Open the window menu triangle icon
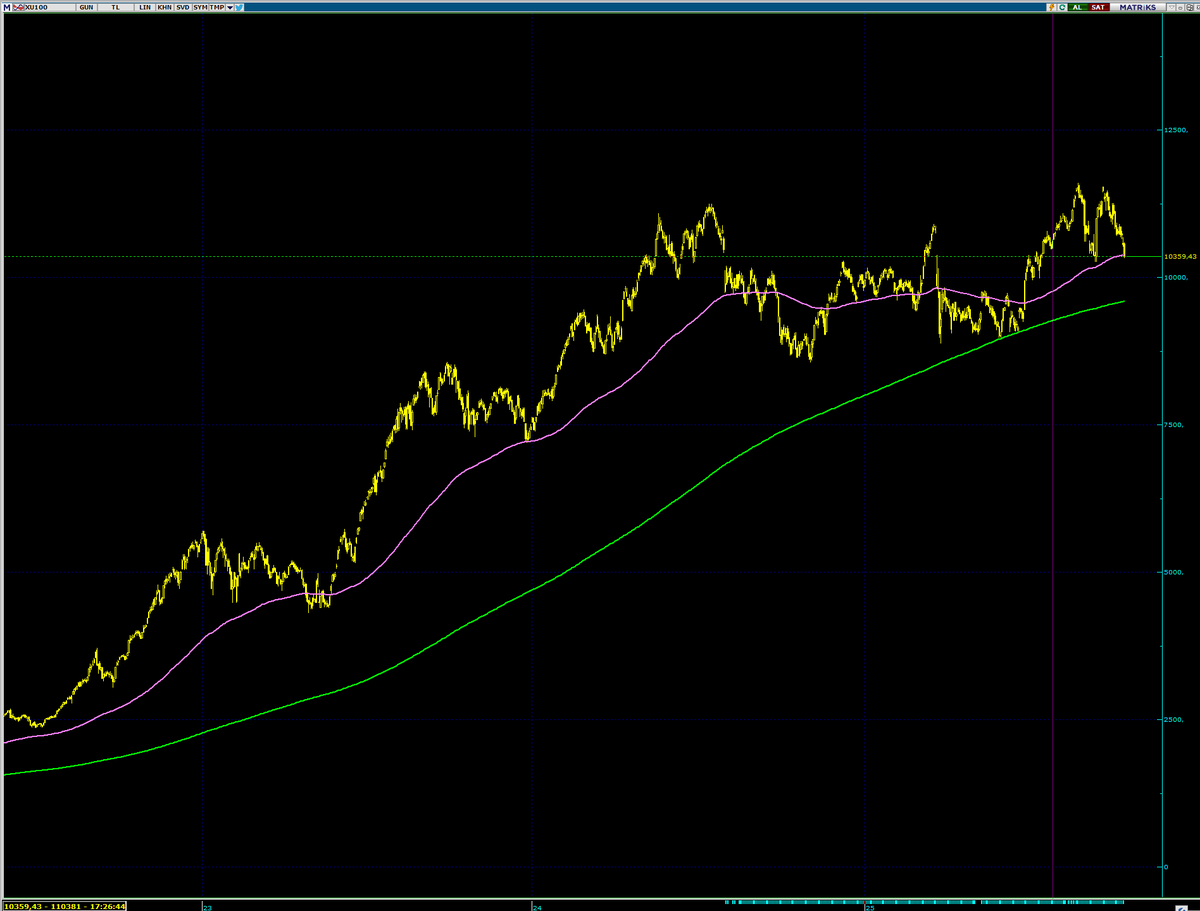Screen dimensions: 1200x911 [1171, 7]
